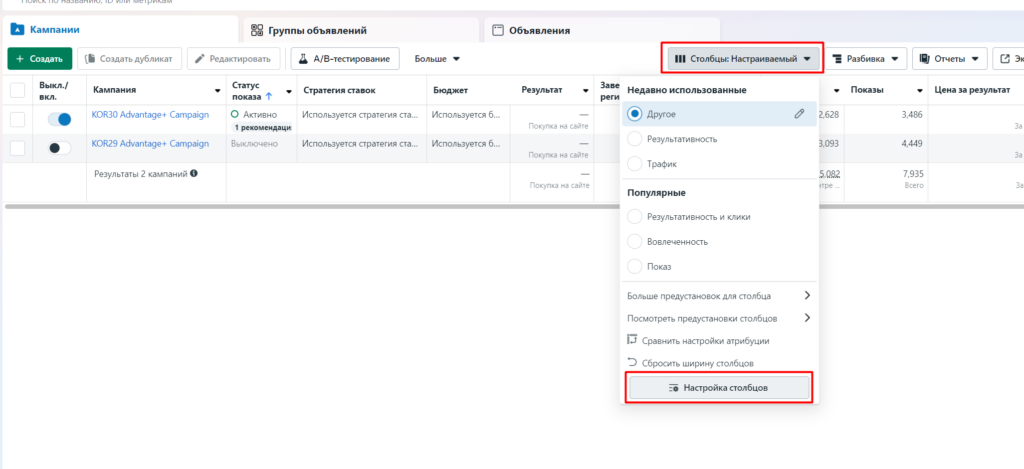This screenshot has width=1024, height=469.
Task: Select the Показ radio button
Action: point(634,267)
